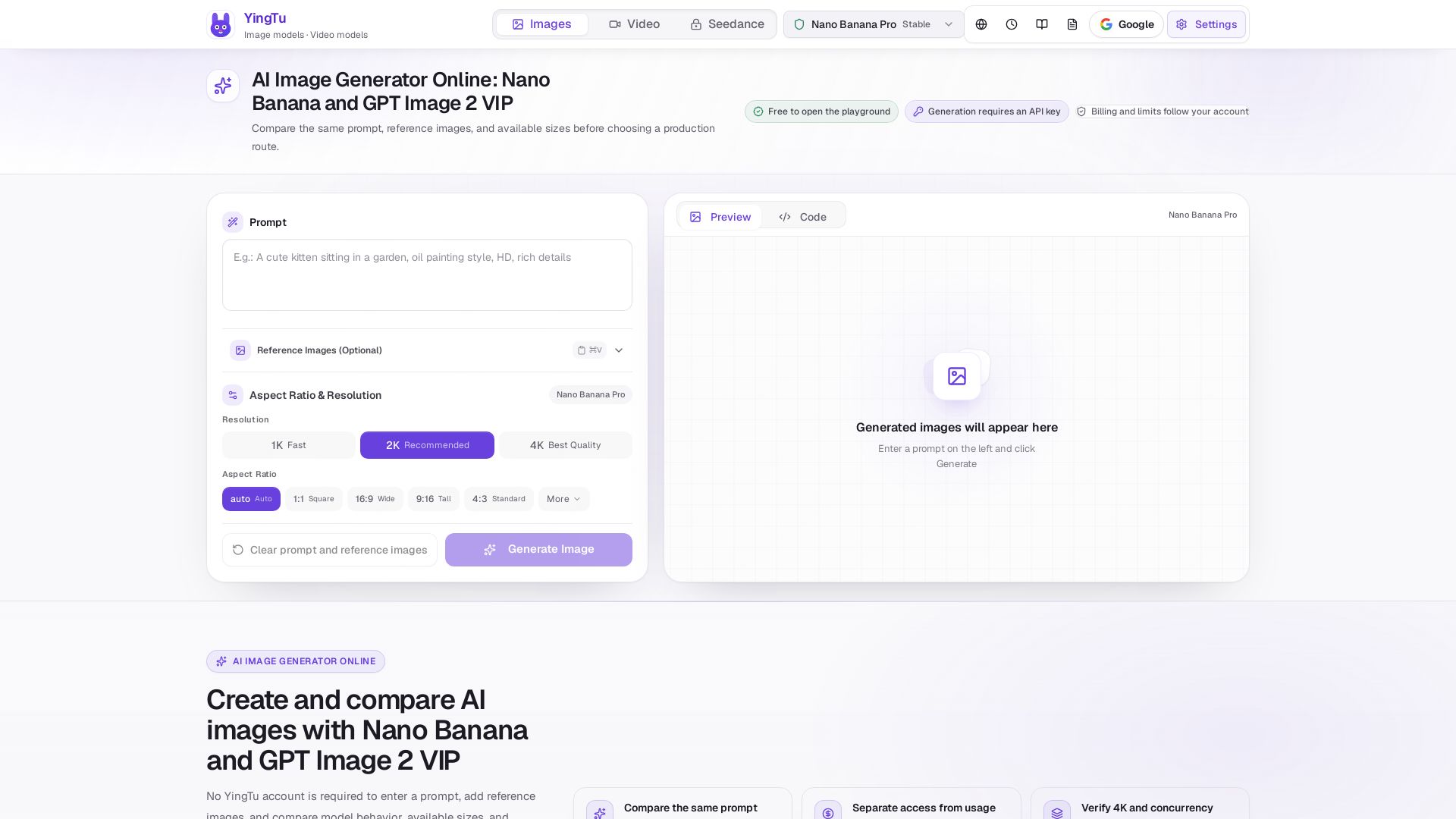Image resolution: width=1456 pixels, height=819 pixels.
Task: Open the document page icon in header
Action: coord(1072,24)
